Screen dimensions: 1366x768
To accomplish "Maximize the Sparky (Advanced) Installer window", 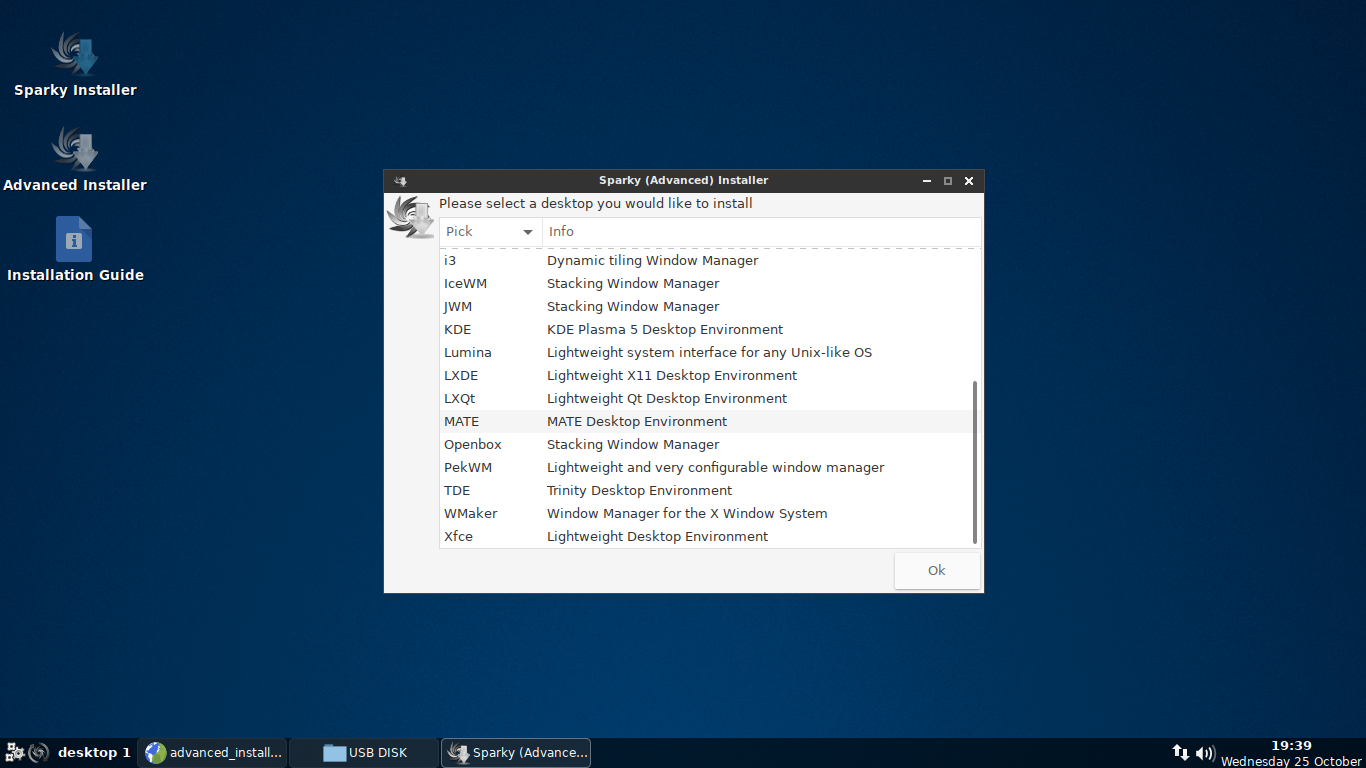I will tap(948, 181).
